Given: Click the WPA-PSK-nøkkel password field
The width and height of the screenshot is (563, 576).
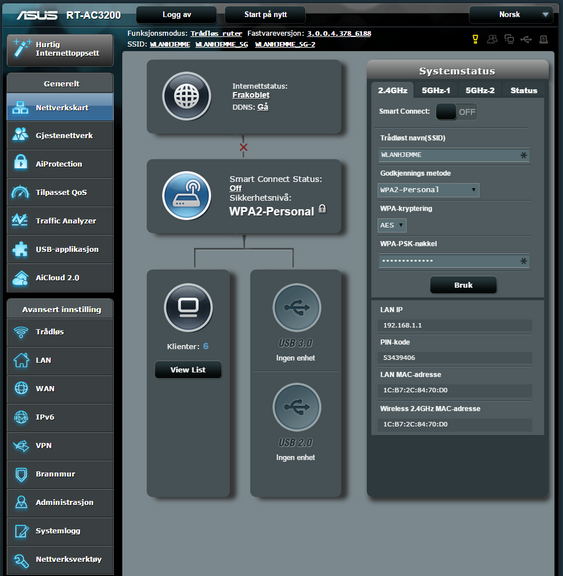Looking at the screenshot, I should 454,261.
